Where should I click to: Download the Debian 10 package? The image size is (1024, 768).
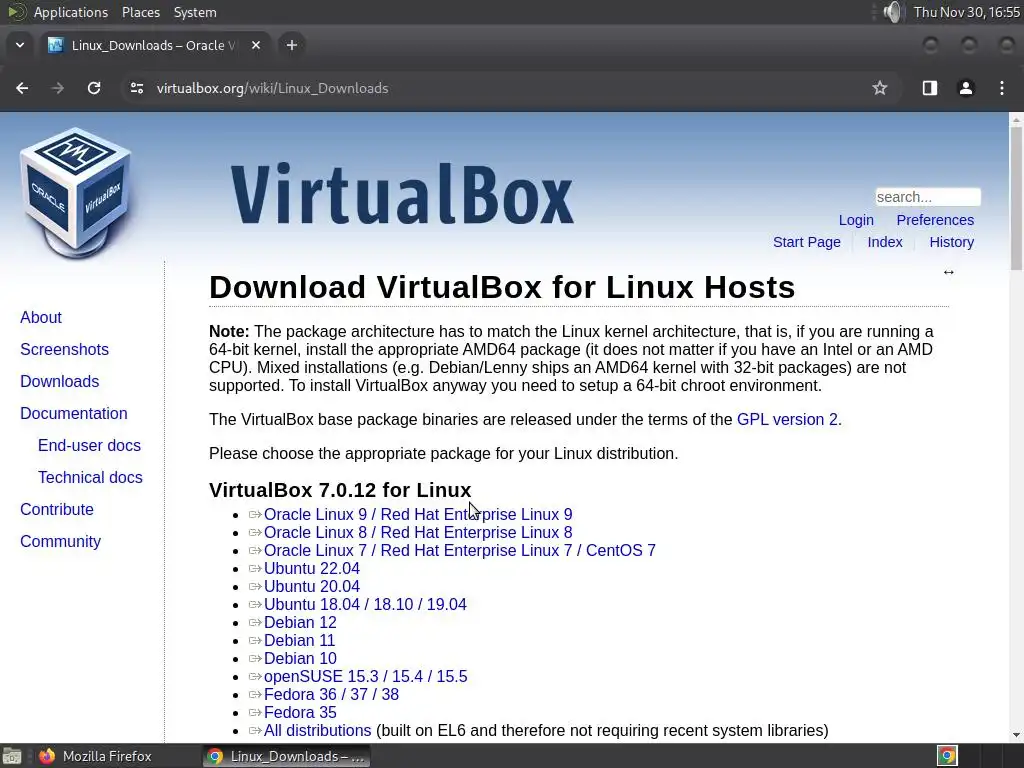pos(300,658)
